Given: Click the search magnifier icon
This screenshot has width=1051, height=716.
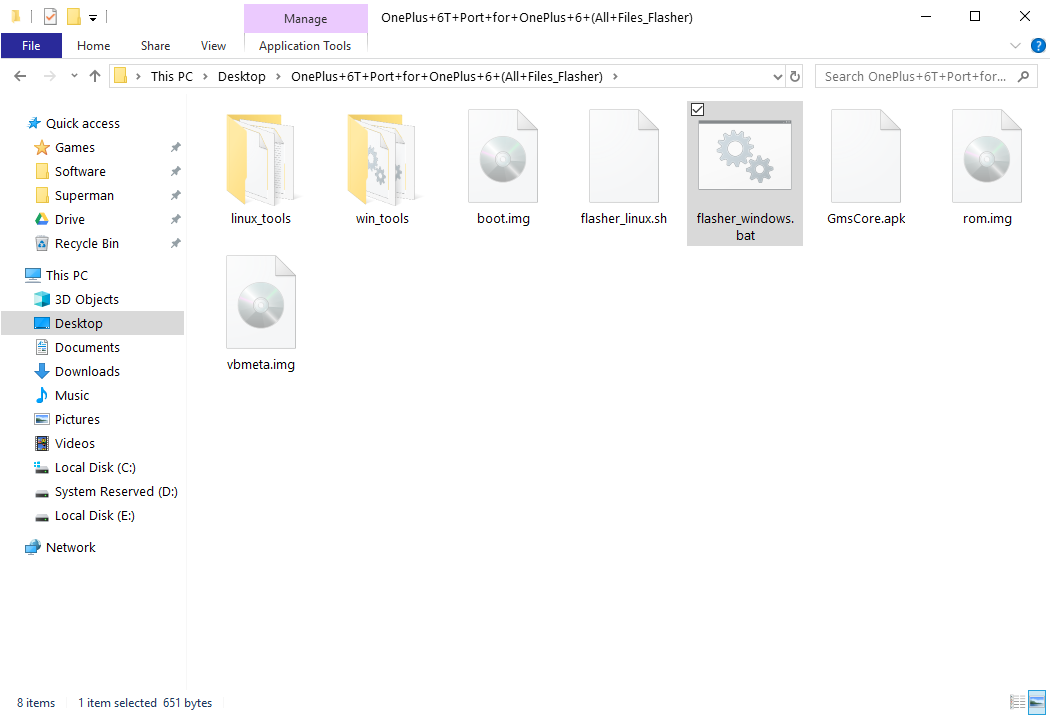Looking at the screenshot, I should (x=1024, y=76).
